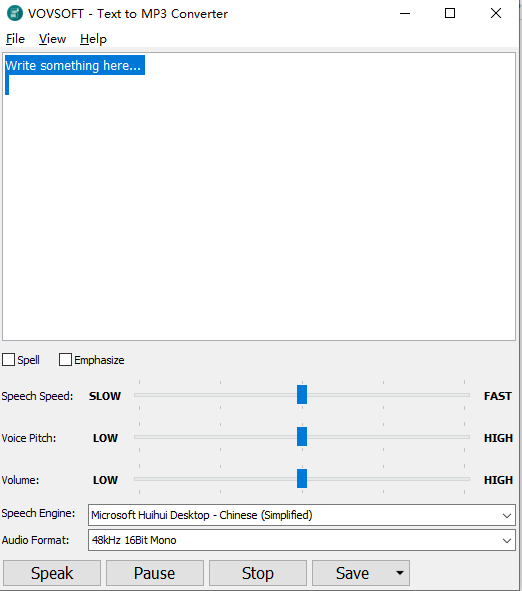
Task: Click the Stop button
Action: pos(258,573)
